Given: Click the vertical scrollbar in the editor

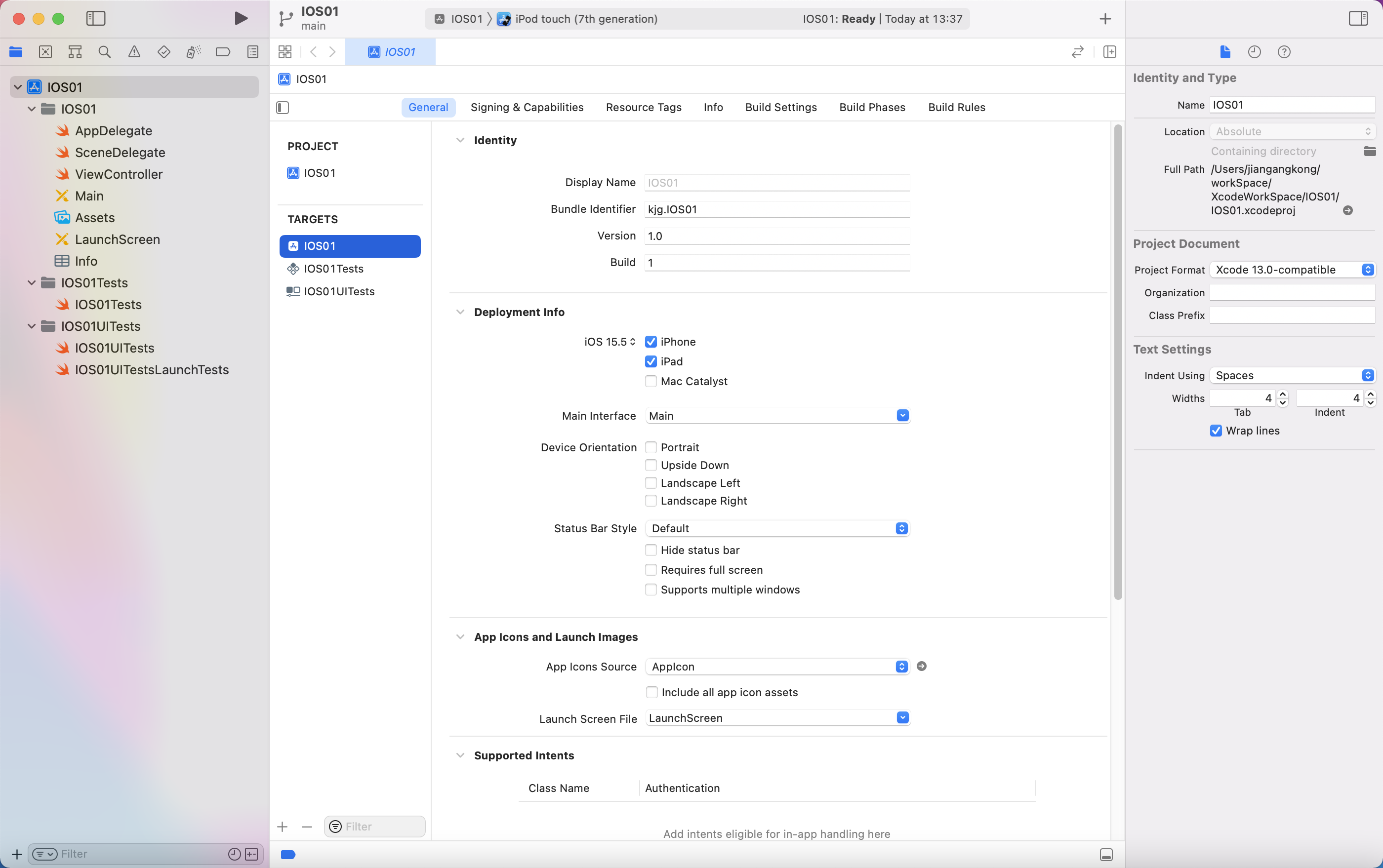Looking at the screenshot, I should click(x=1118, y=361).
